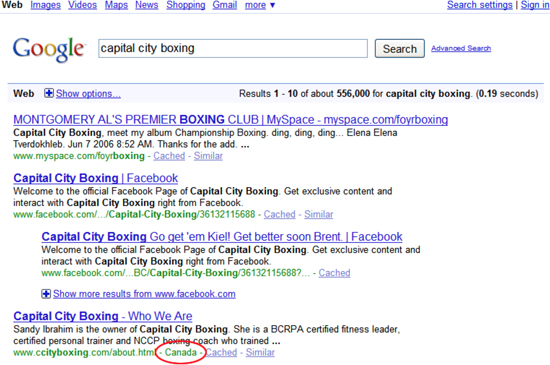The width and height of the screenshot is (550, 365).
Task: Click the www.myspace.com/foyrboxing green URL text
Action: [79, 156]
